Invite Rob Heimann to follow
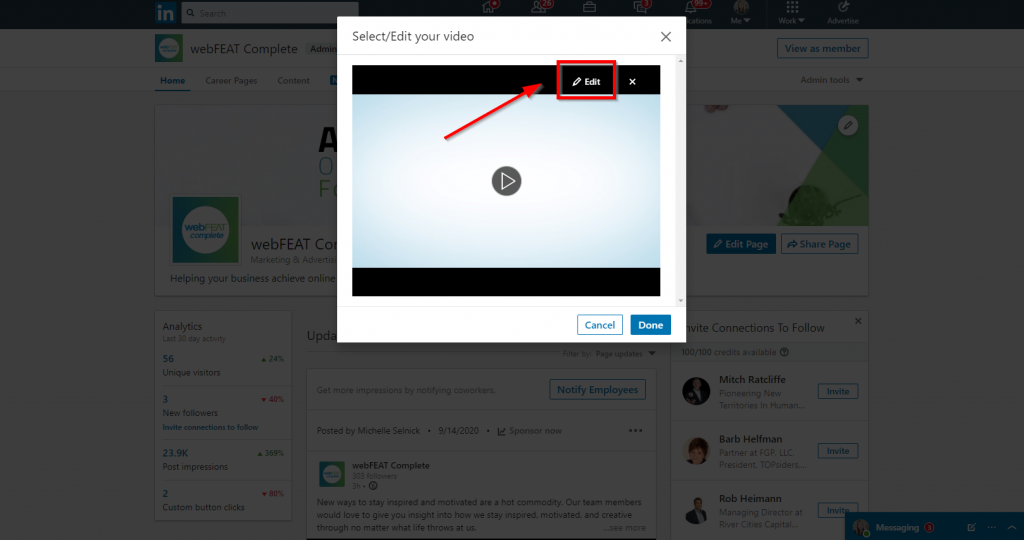Viewport: 1024px width, 540px height. click(838, 510)
